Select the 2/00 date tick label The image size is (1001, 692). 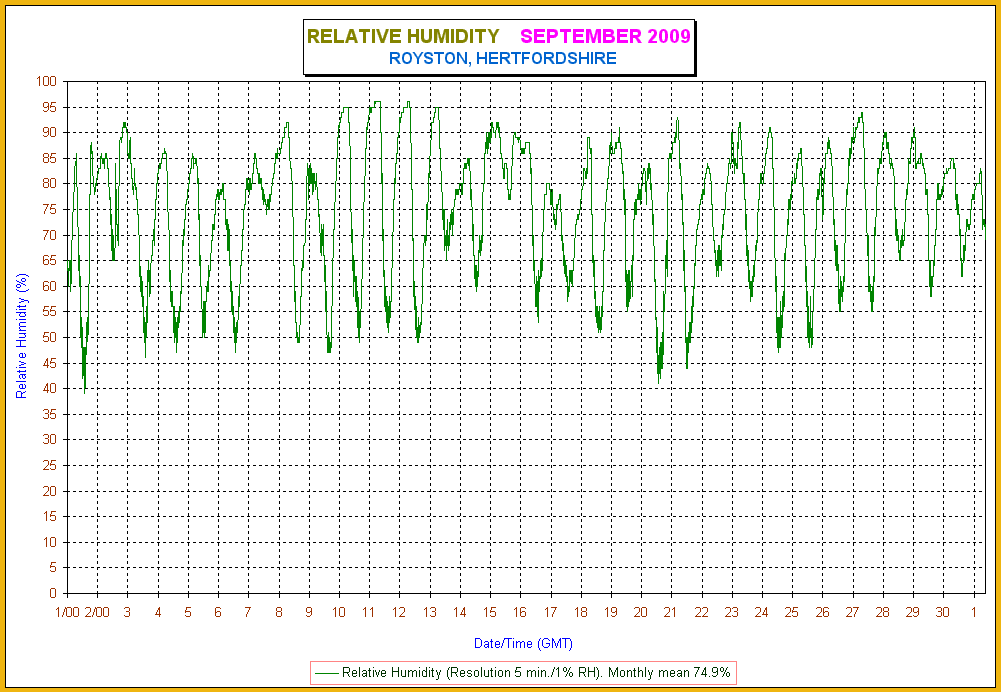97,611
